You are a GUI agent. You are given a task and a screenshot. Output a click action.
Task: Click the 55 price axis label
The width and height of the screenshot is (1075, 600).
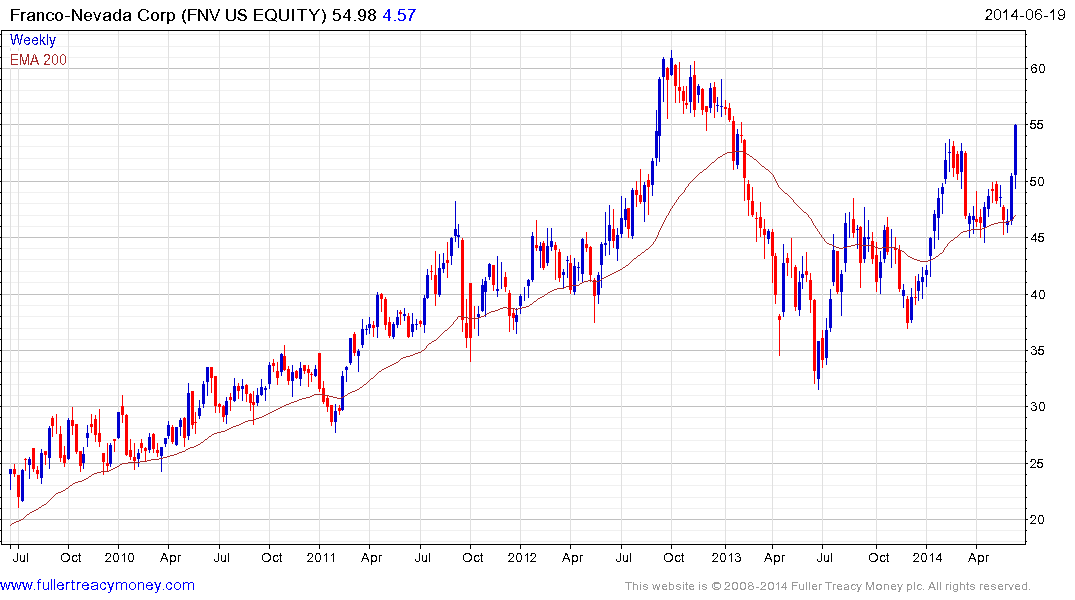(x=1037, y=125)
